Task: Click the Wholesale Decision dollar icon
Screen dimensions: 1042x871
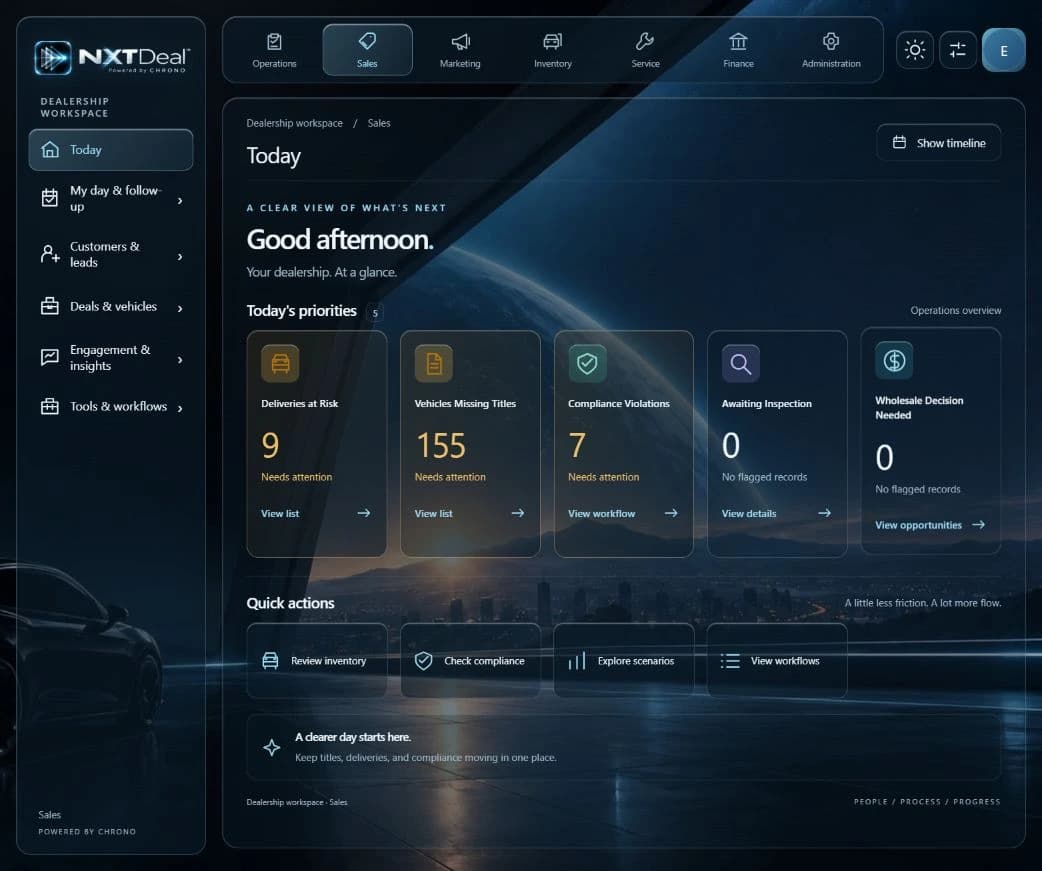Action: 894,361
